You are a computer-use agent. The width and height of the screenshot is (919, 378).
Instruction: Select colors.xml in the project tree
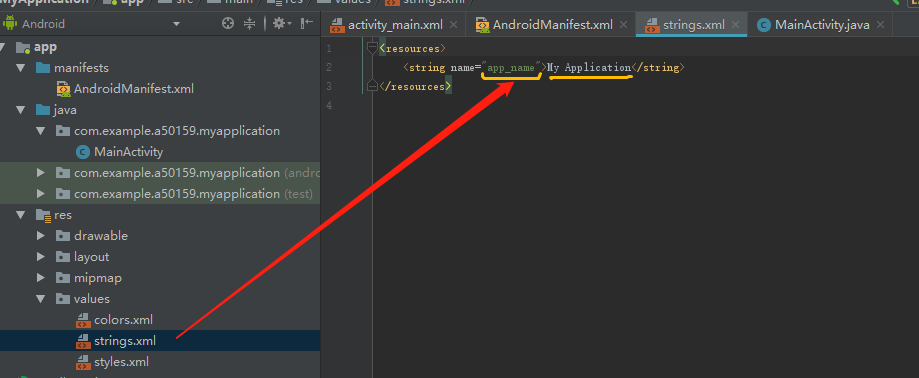pyautogui.click(x=160, y=320)
